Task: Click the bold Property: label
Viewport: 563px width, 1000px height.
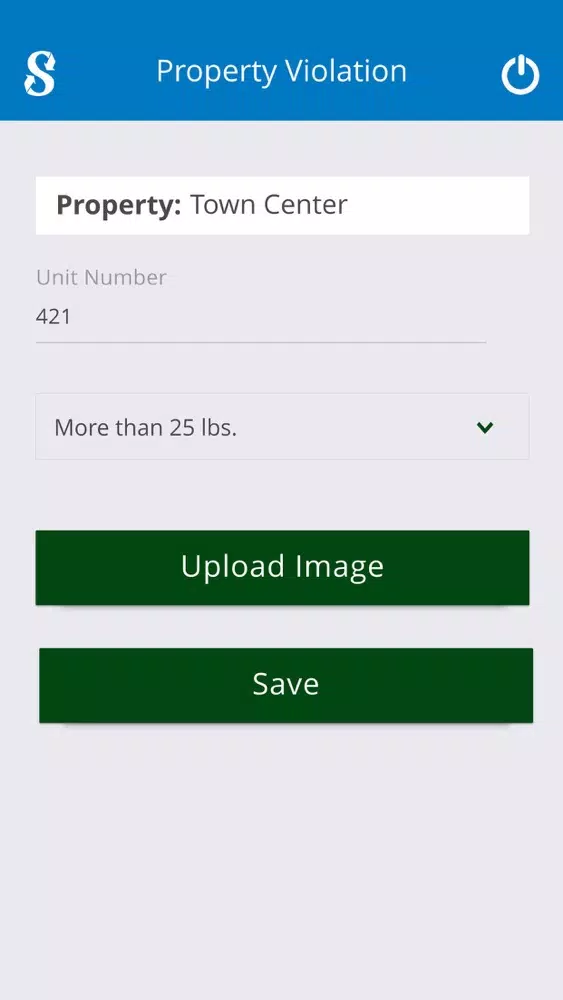Action: point(119,205)
